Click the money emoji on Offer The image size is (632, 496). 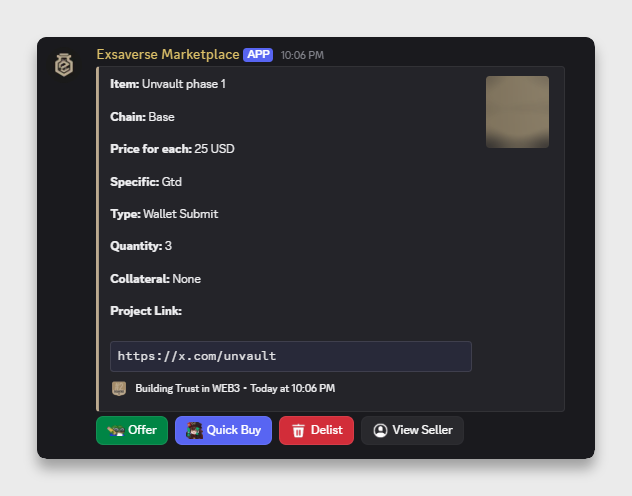click(x=115, y=431)
